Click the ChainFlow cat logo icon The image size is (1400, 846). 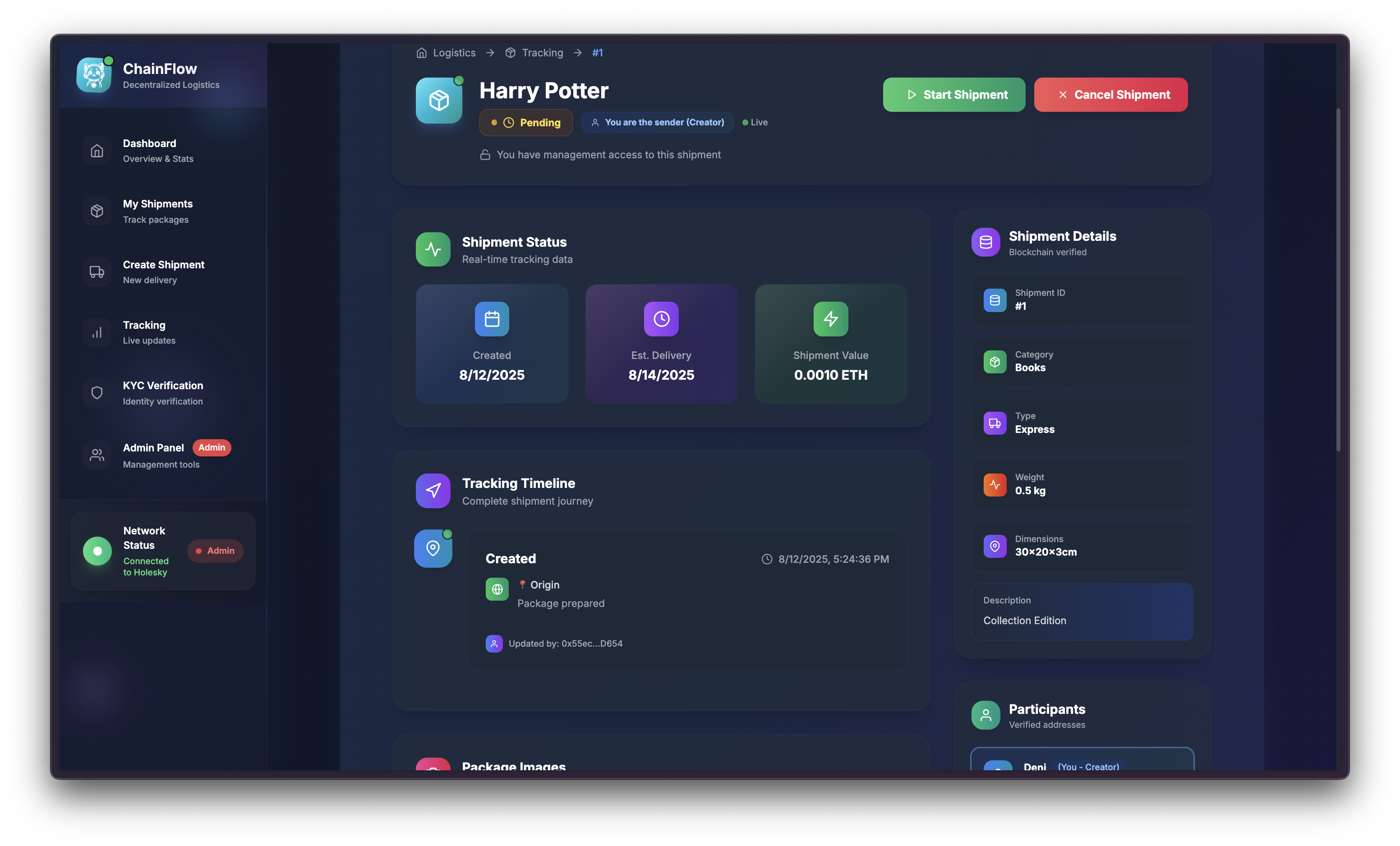[94, 74]
